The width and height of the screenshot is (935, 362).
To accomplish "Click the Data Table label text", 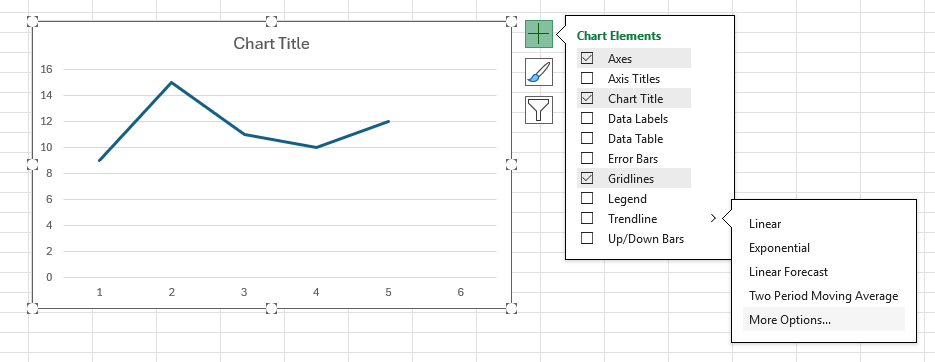I will pos(636,138).
